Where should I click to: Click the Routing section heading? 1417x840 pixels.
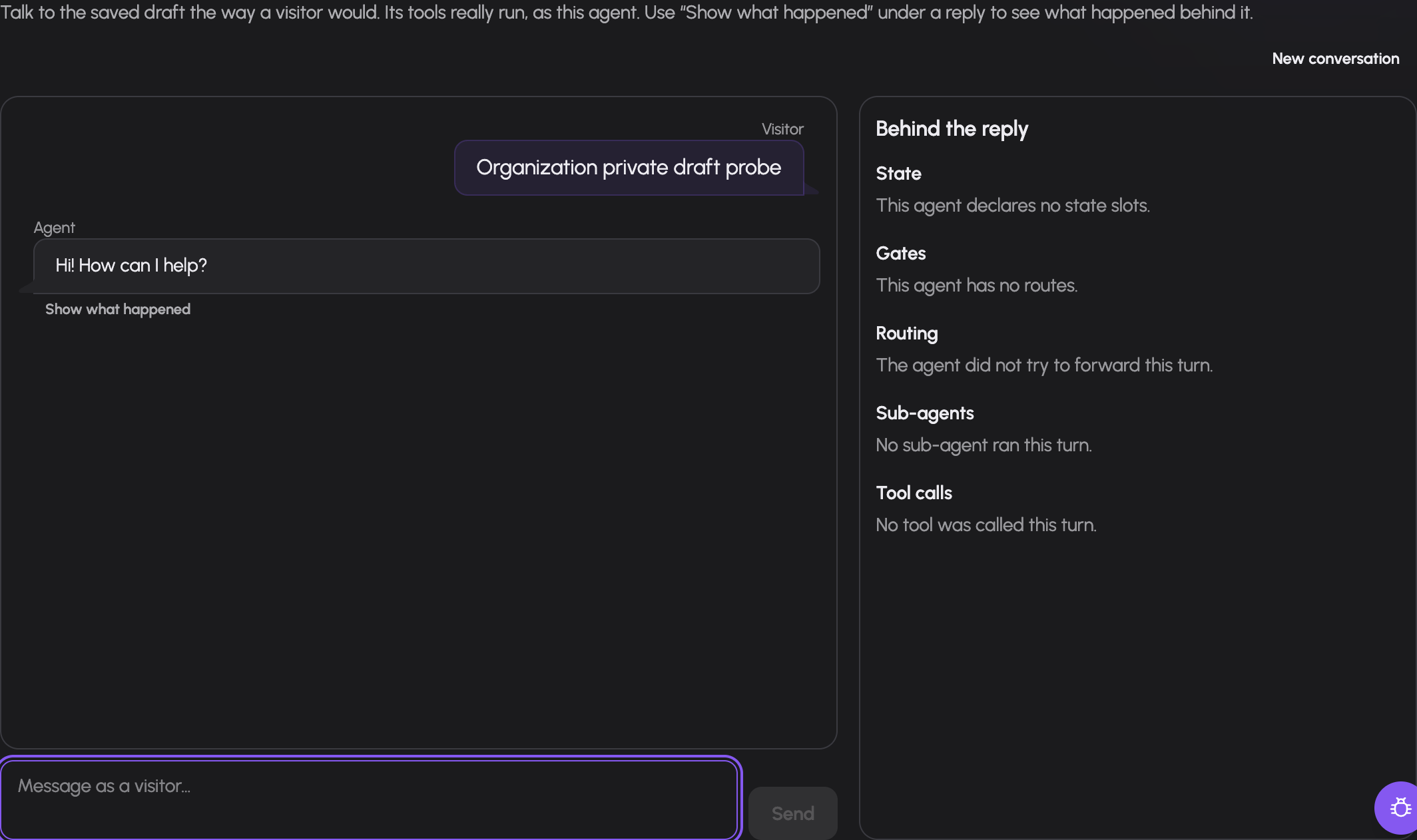[906, 333]
